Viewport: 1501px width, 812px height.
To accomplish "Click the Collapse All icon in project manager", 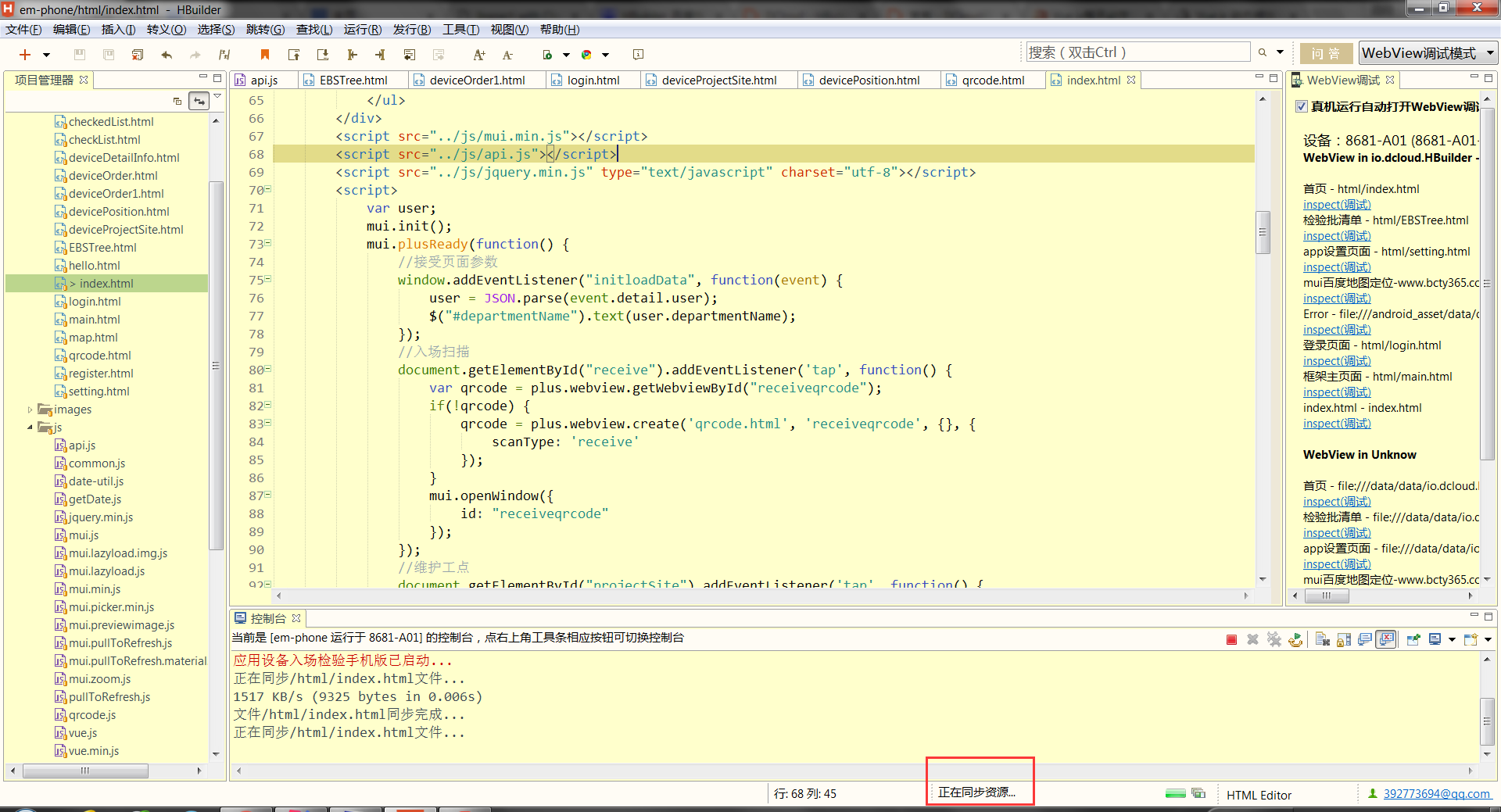I will tap(177, 101).
